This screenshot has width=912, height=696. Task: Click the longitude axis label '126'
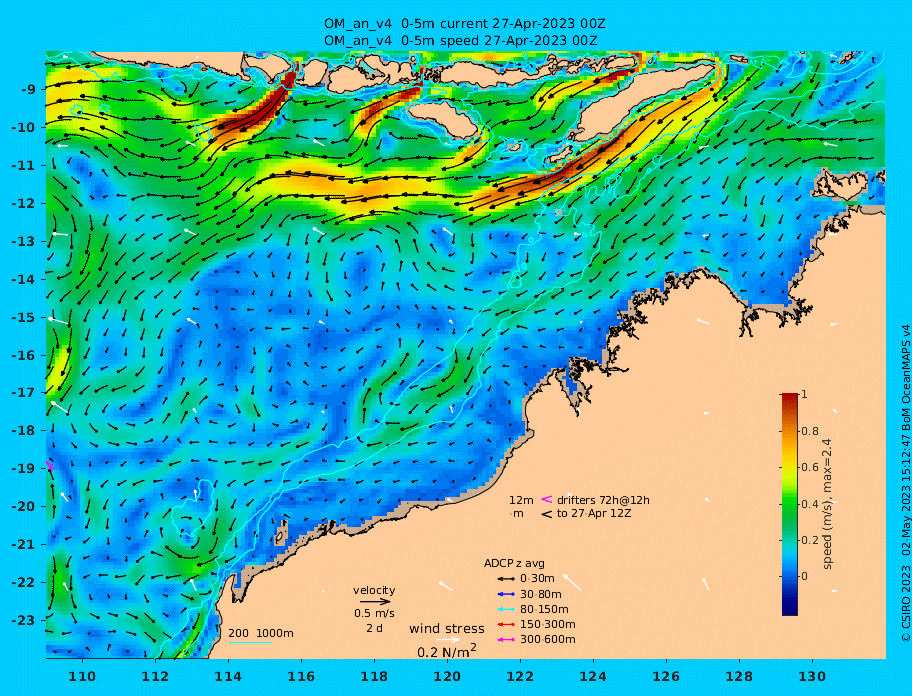[667, 676]
